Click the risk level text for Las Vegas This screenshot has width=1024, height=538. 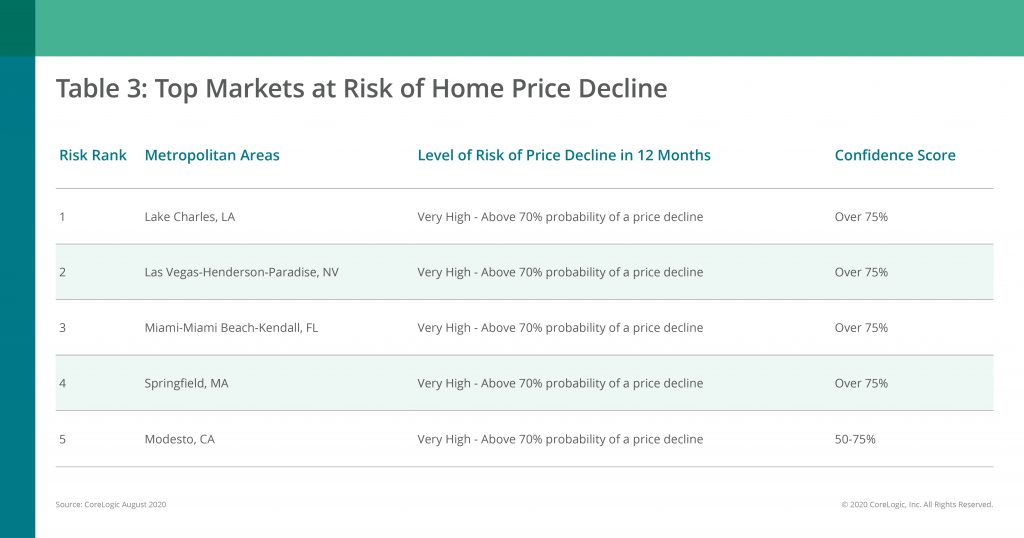pos(560,272)
